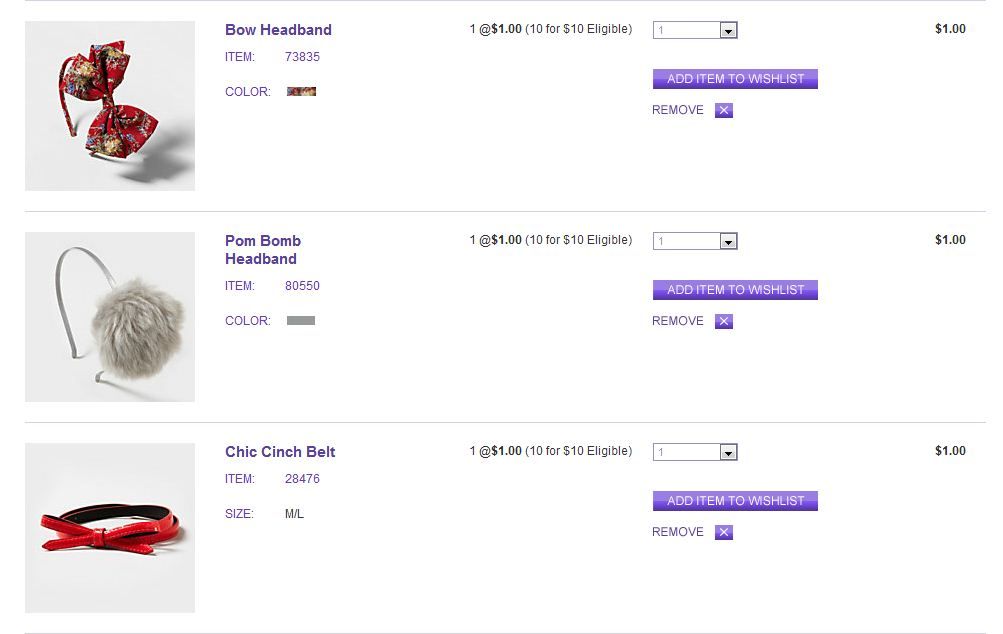Click the Bow Headband floral color swatch
The width and height of the screenshot is (1003, 634).
click(x=301, y=92)
